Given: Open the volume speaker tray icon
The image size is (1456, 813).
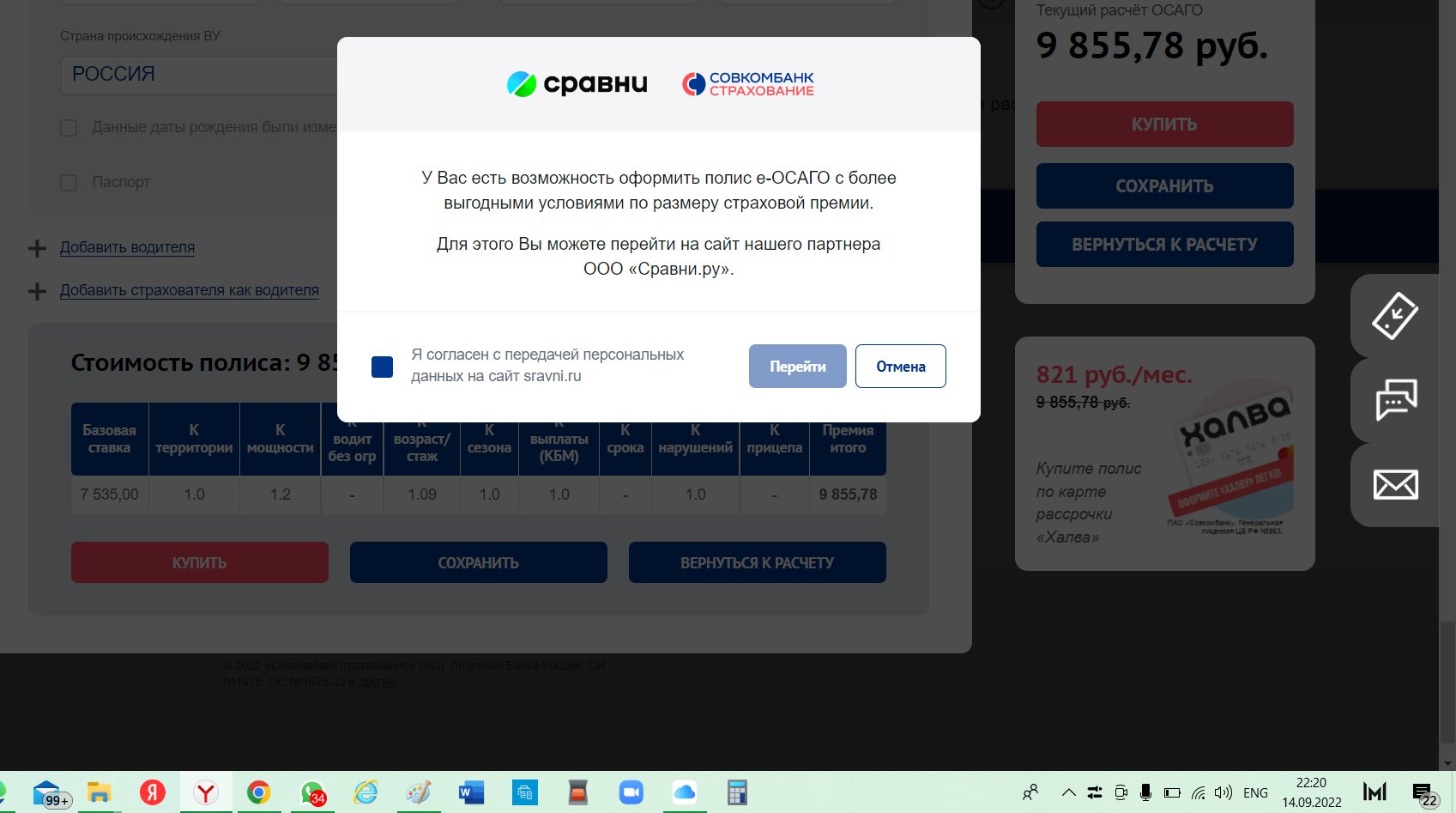Looking at the screenshot, I should pos(1223,792).
